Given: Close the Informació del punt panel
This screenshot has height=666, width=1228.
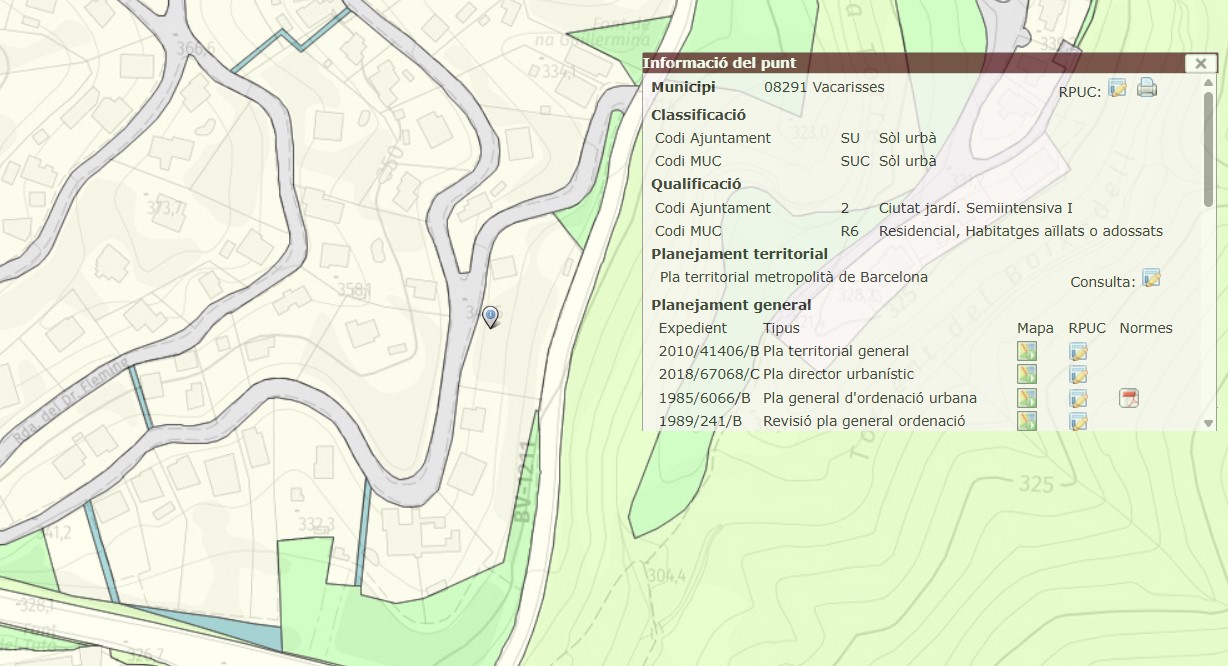Looking at the screenshot, I should [1201, 63].
